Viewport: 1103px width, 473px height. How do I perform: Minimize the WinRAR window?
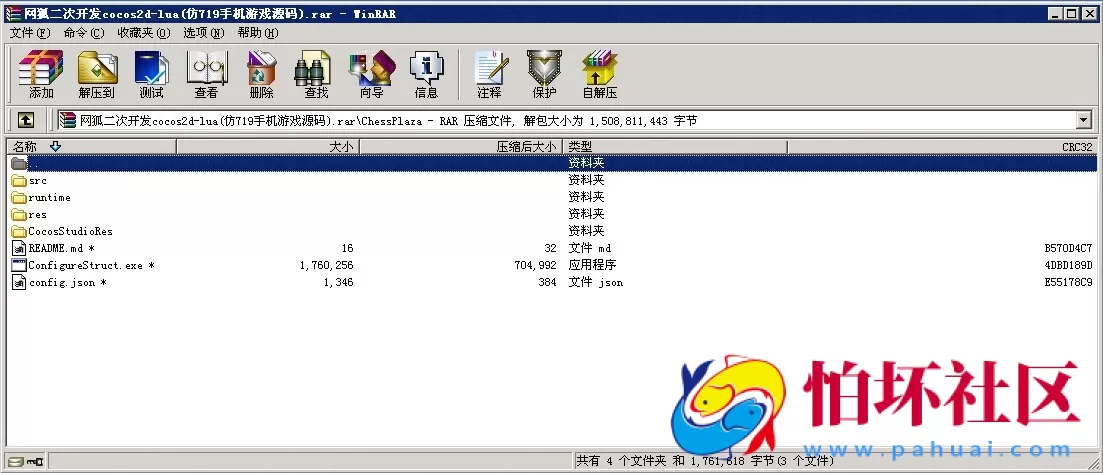1056,13
